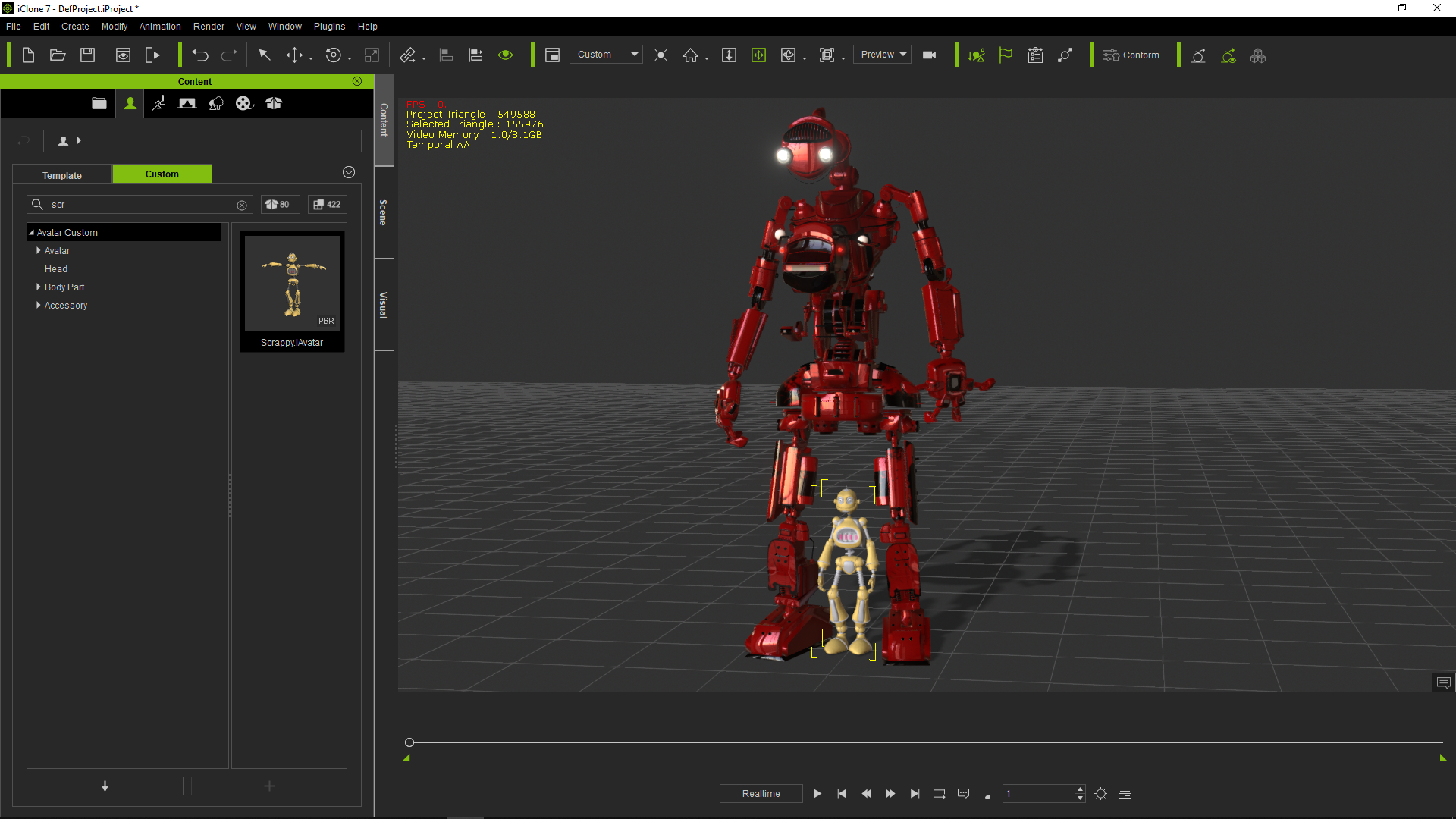Close the Content panel

[357, 81]
